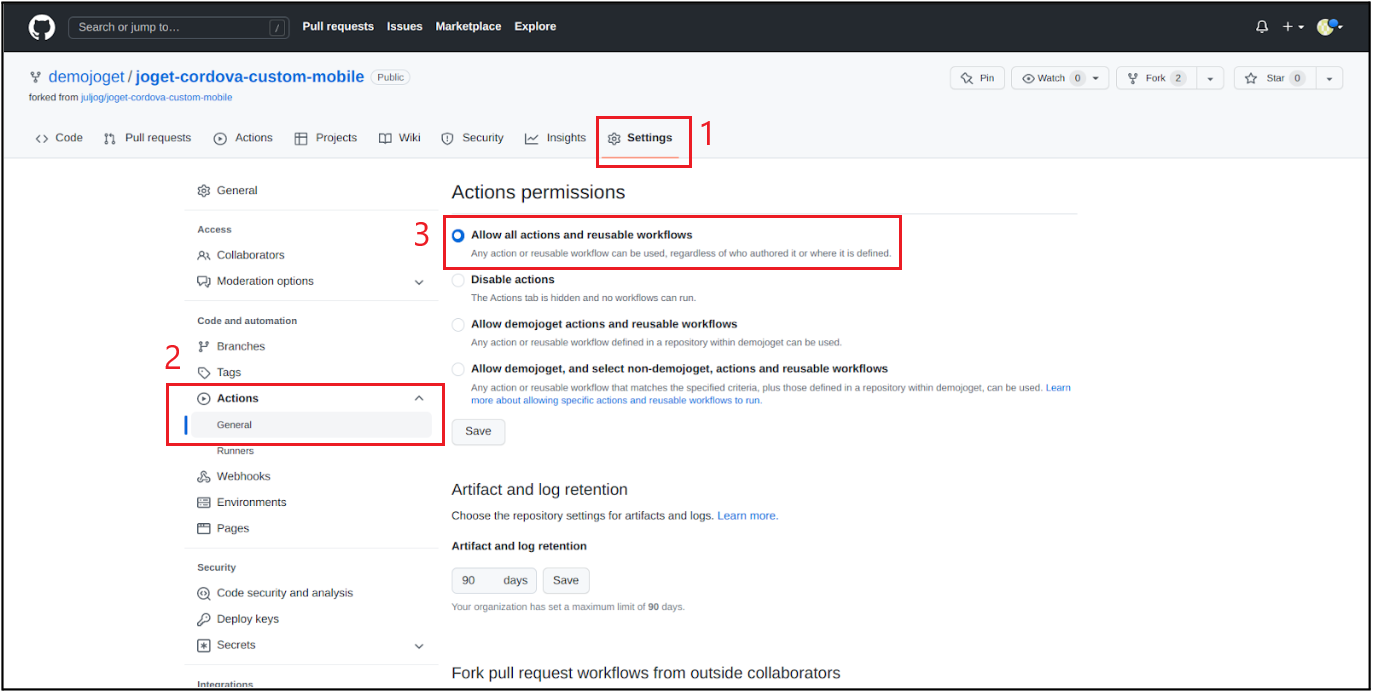Open General settings at top of sidebar

coord(228,190)
